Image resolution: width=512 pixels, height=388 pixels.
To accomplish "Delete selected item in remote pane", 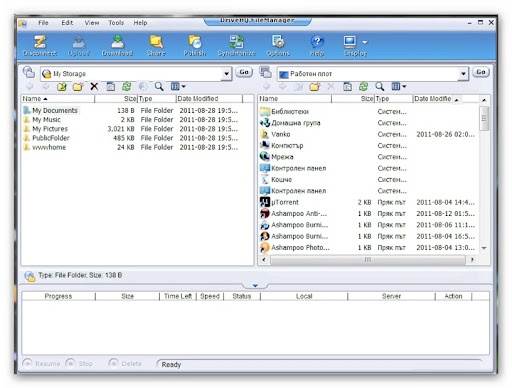I will click(94, 87).
